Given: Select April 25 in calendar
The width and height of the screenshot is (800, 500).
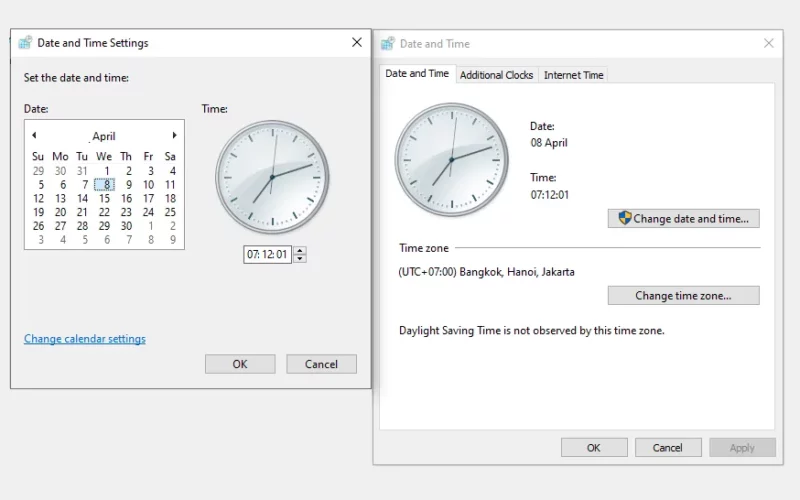Looking at the screenshot, I should pos(170,212).
